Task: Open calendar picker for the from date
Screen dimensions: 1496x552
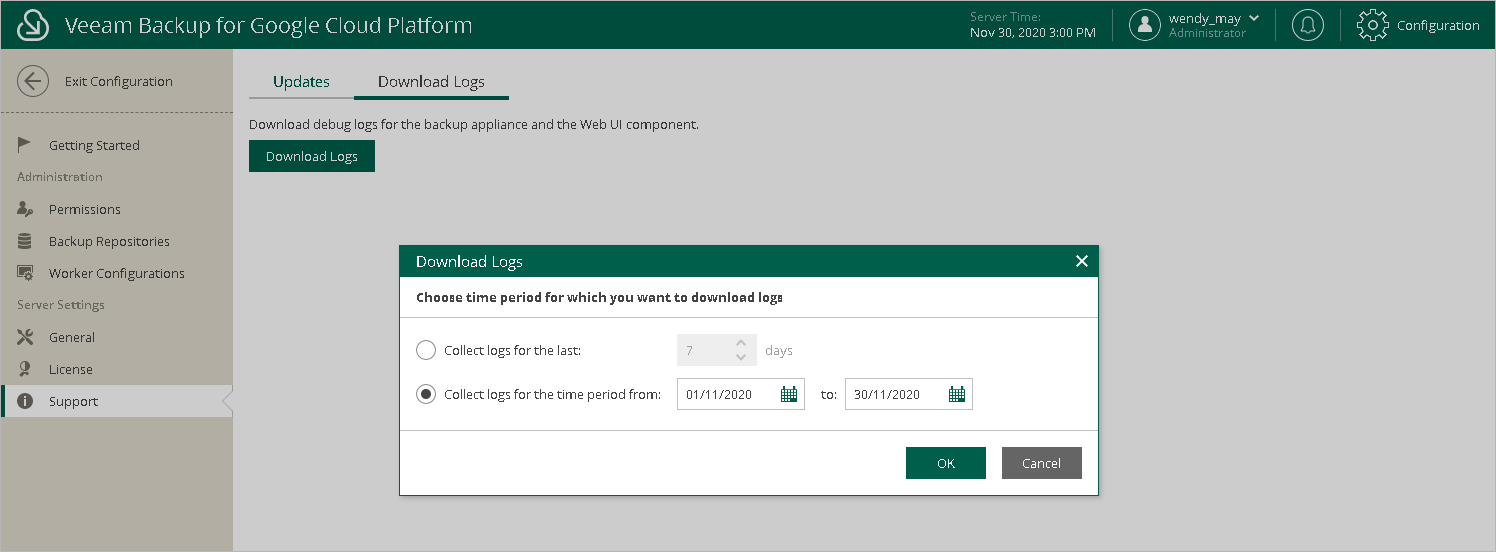Action: pyautogui.click(x=789, y=394)
